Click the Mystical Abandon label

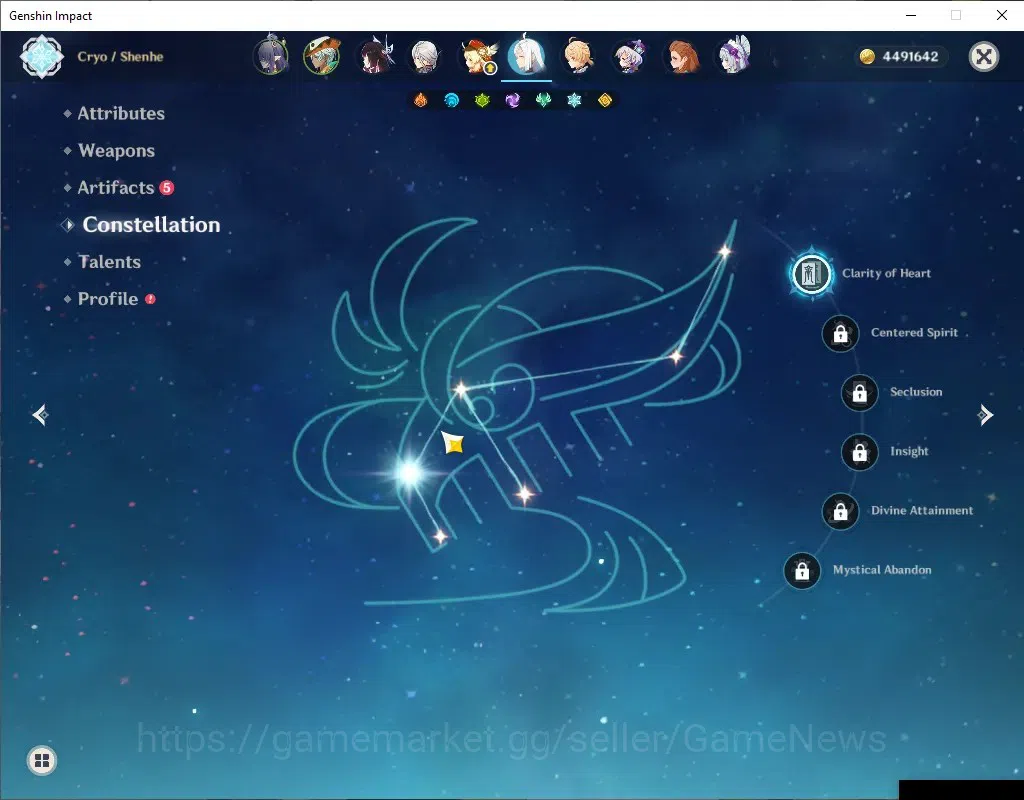882,570
